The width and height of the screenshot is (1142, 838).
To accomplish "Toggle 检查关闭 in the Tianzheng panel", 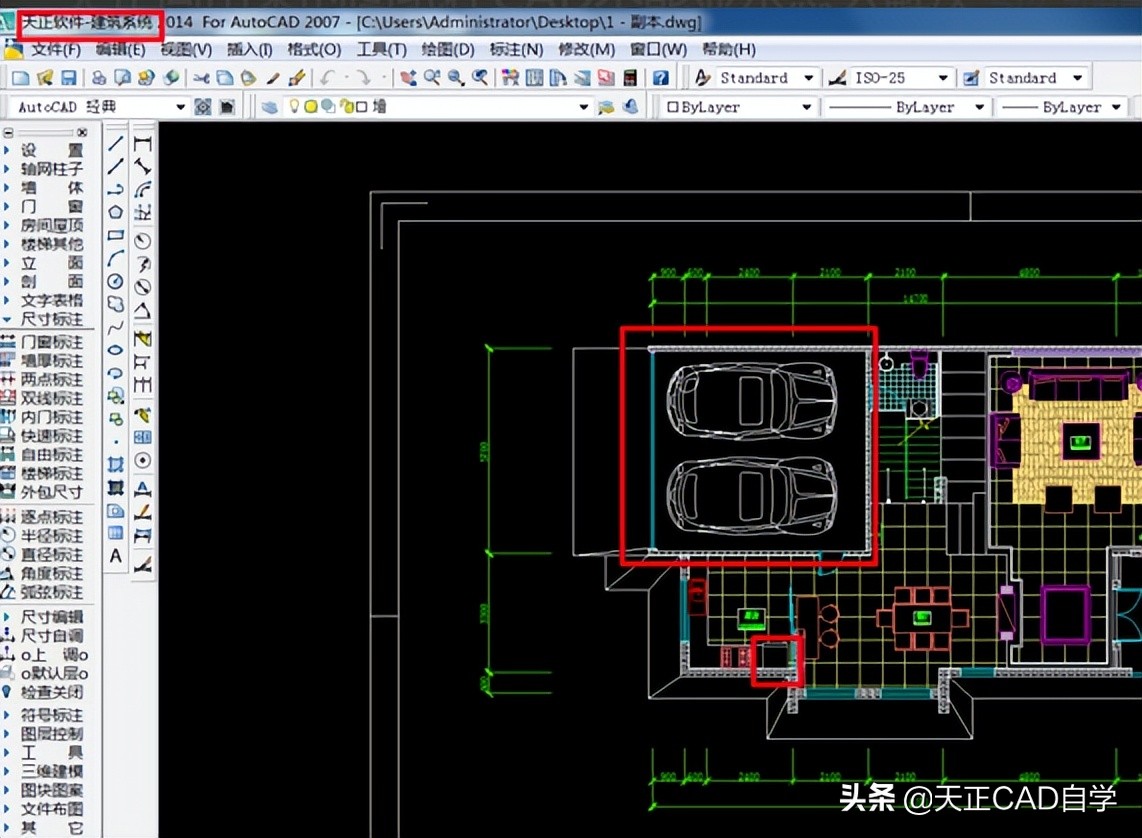I will (x=52, y=692).
